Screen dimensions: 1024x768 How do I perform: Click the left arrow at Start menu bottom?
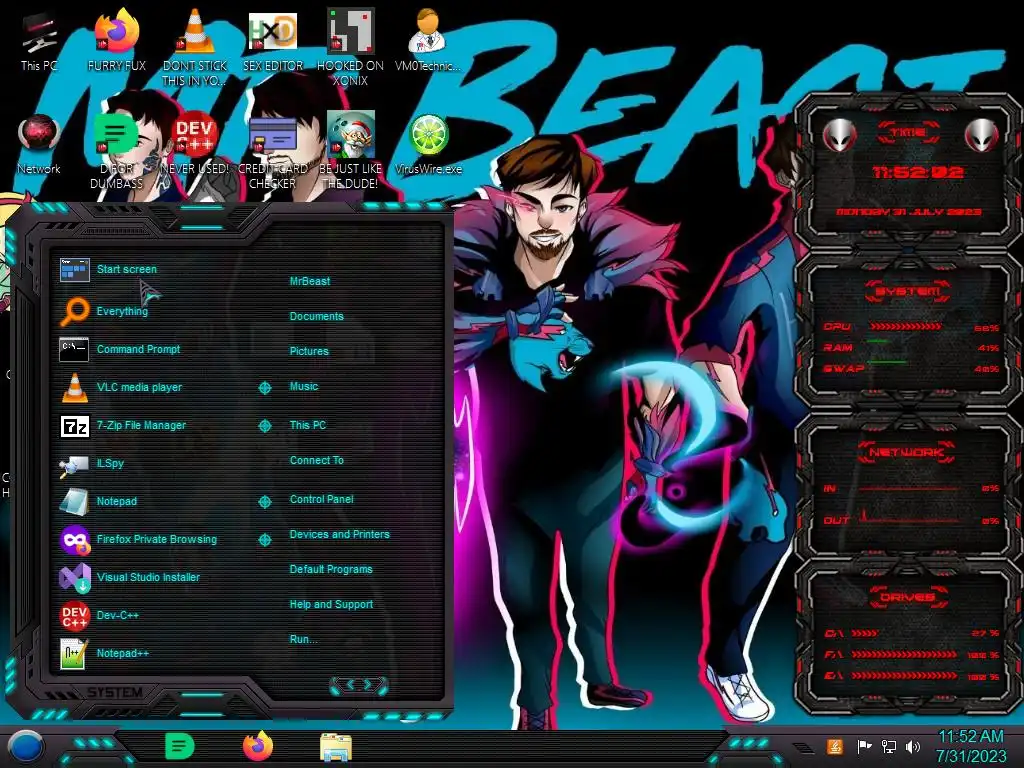tap(349, 684)
